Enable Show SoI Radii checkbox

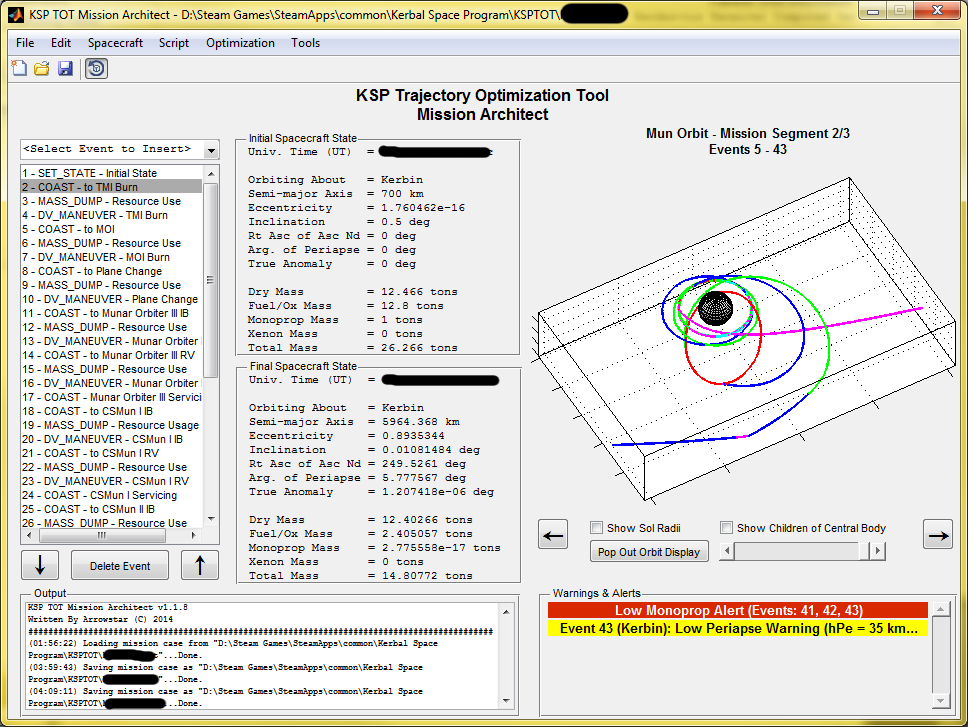point(596,528)
